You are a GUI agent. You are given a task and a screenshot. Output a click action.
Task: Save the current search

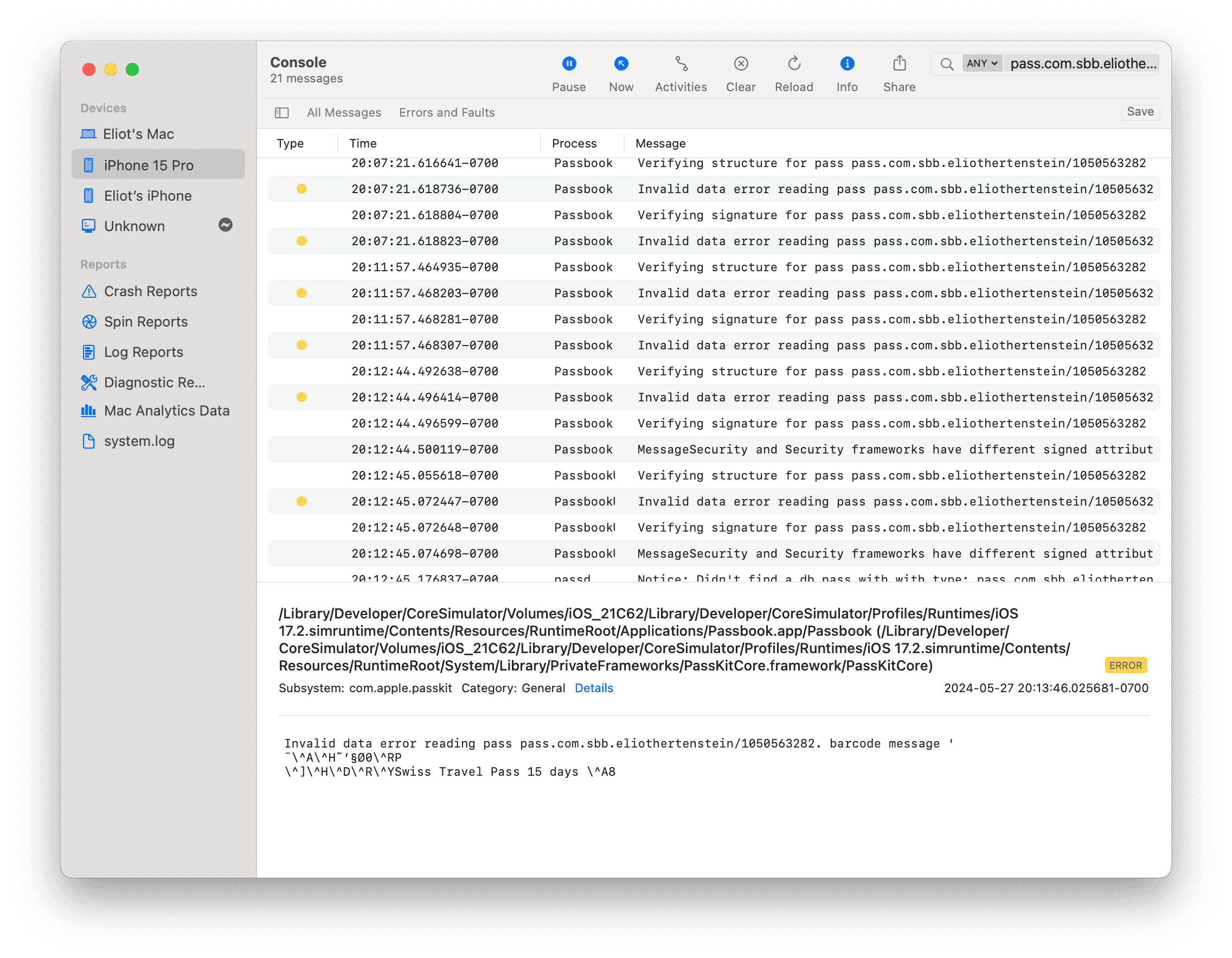click(1140, 112)
